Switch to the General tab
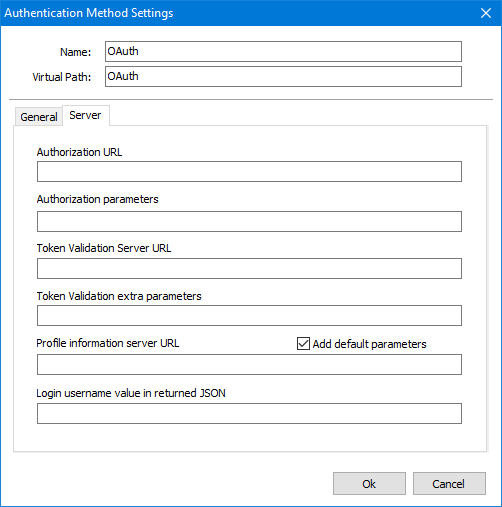 pyautogui.click(x=39, y=117)
